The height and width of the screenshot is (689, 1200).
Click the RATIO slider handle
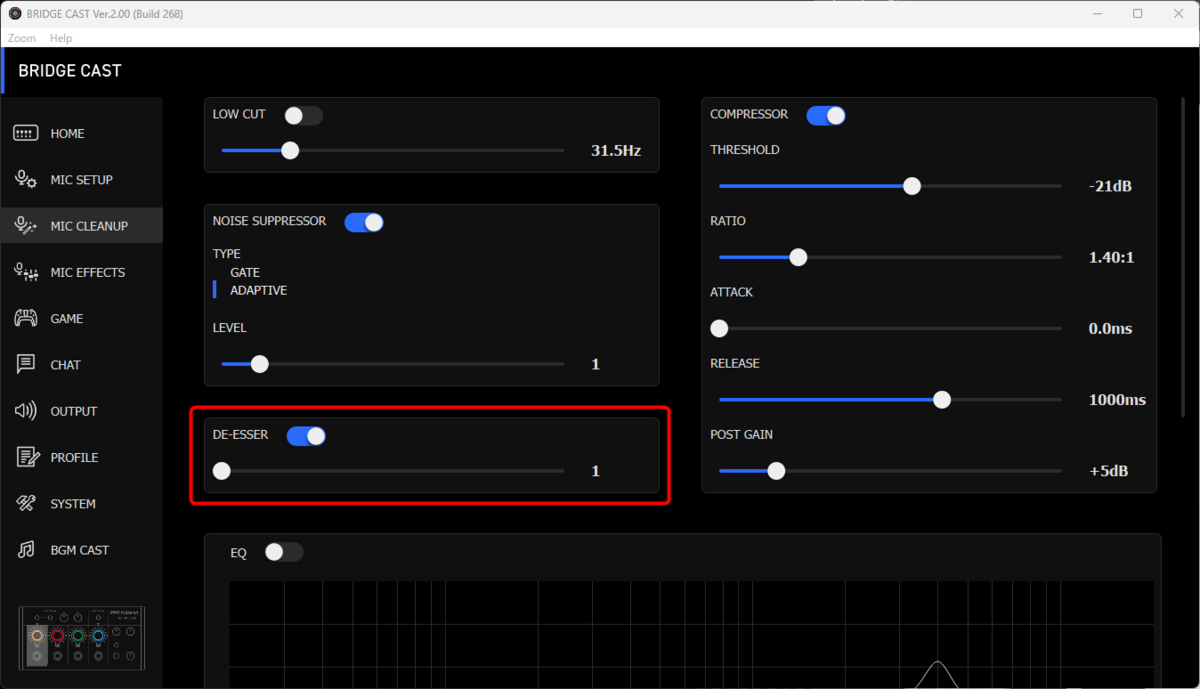(798, 257)
